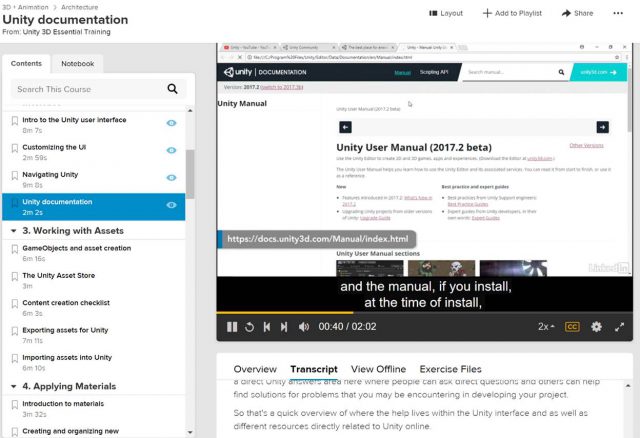
Task: Switch to the Notebook tab
Action: (78, 64)
